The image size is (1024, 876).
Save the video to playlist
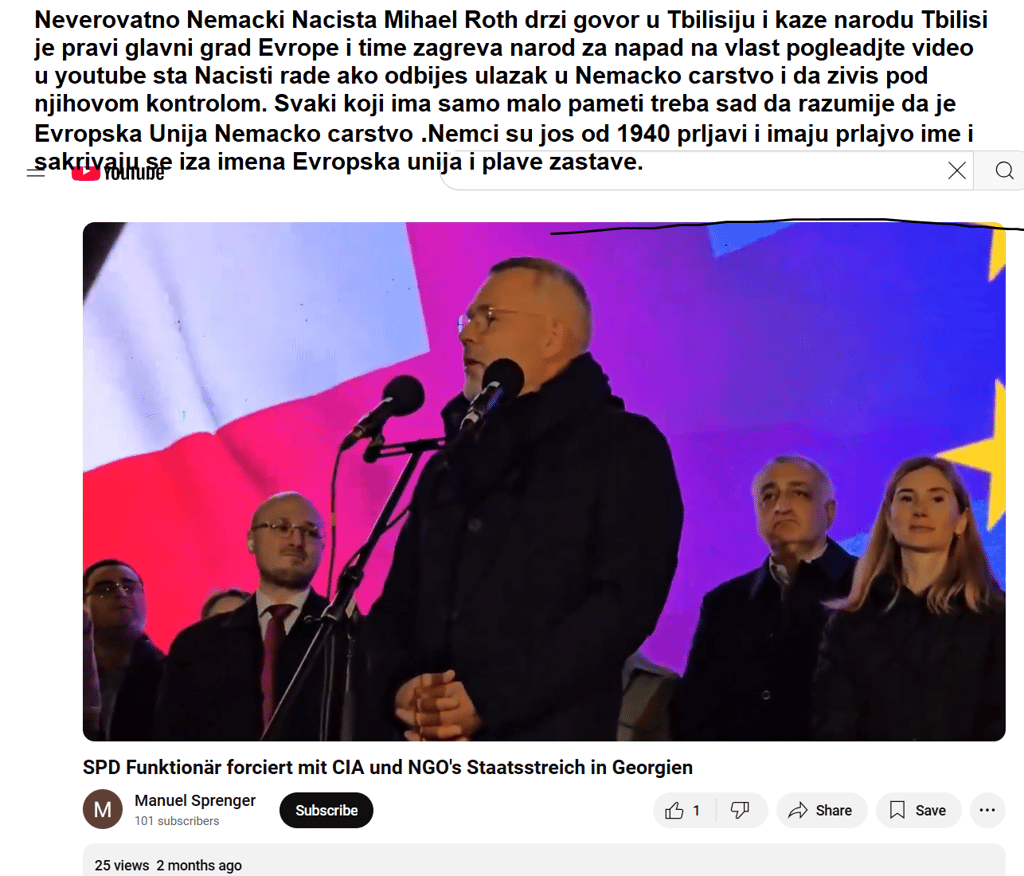(918, 811)
